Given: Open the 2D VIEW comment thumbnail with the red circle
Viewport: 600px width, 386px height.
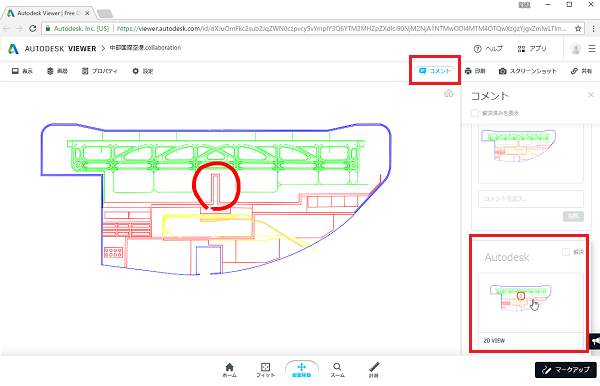Looking at the screenshot, I should point(531,302).
